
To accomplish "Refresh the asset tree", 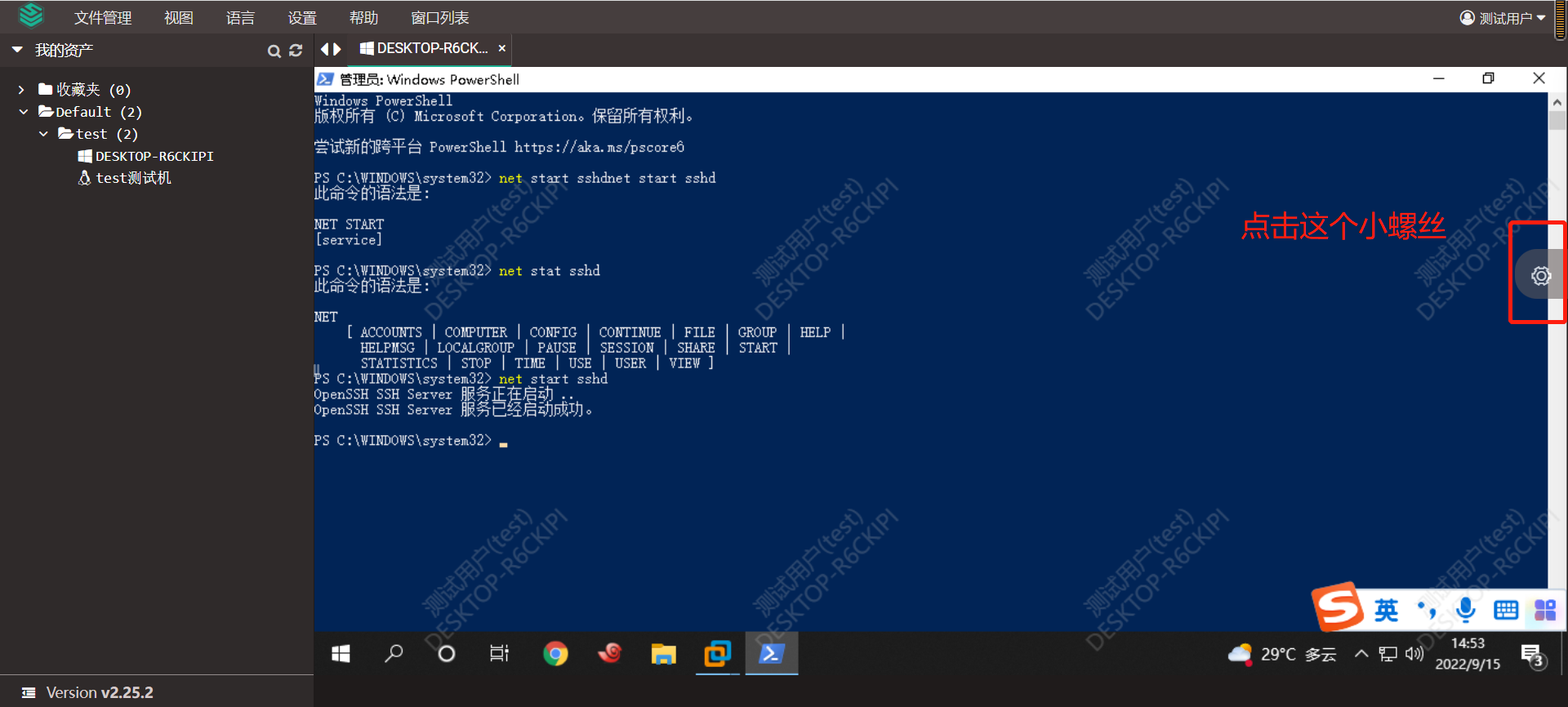I will click(x=296, y=51).
